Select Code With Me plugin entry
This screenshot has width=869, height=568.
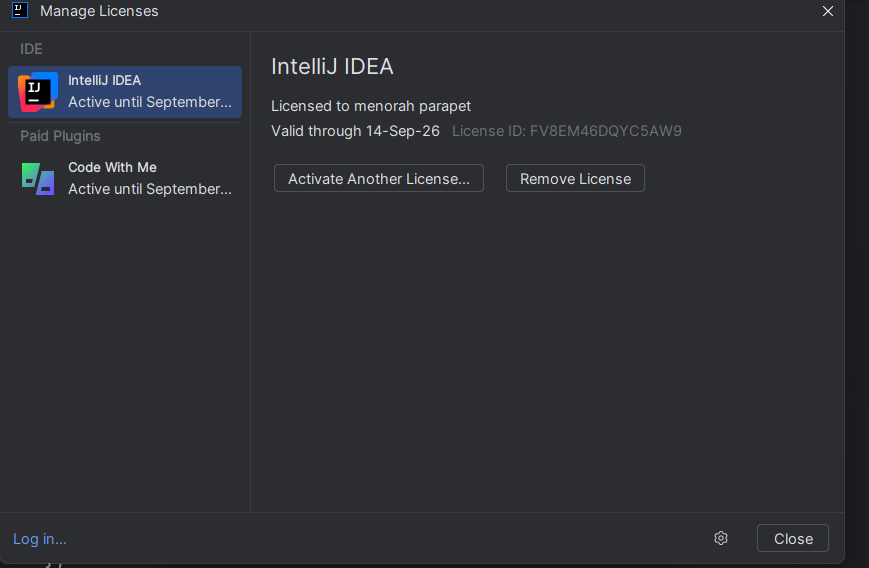pyautogui.click(x=125, y=178)
